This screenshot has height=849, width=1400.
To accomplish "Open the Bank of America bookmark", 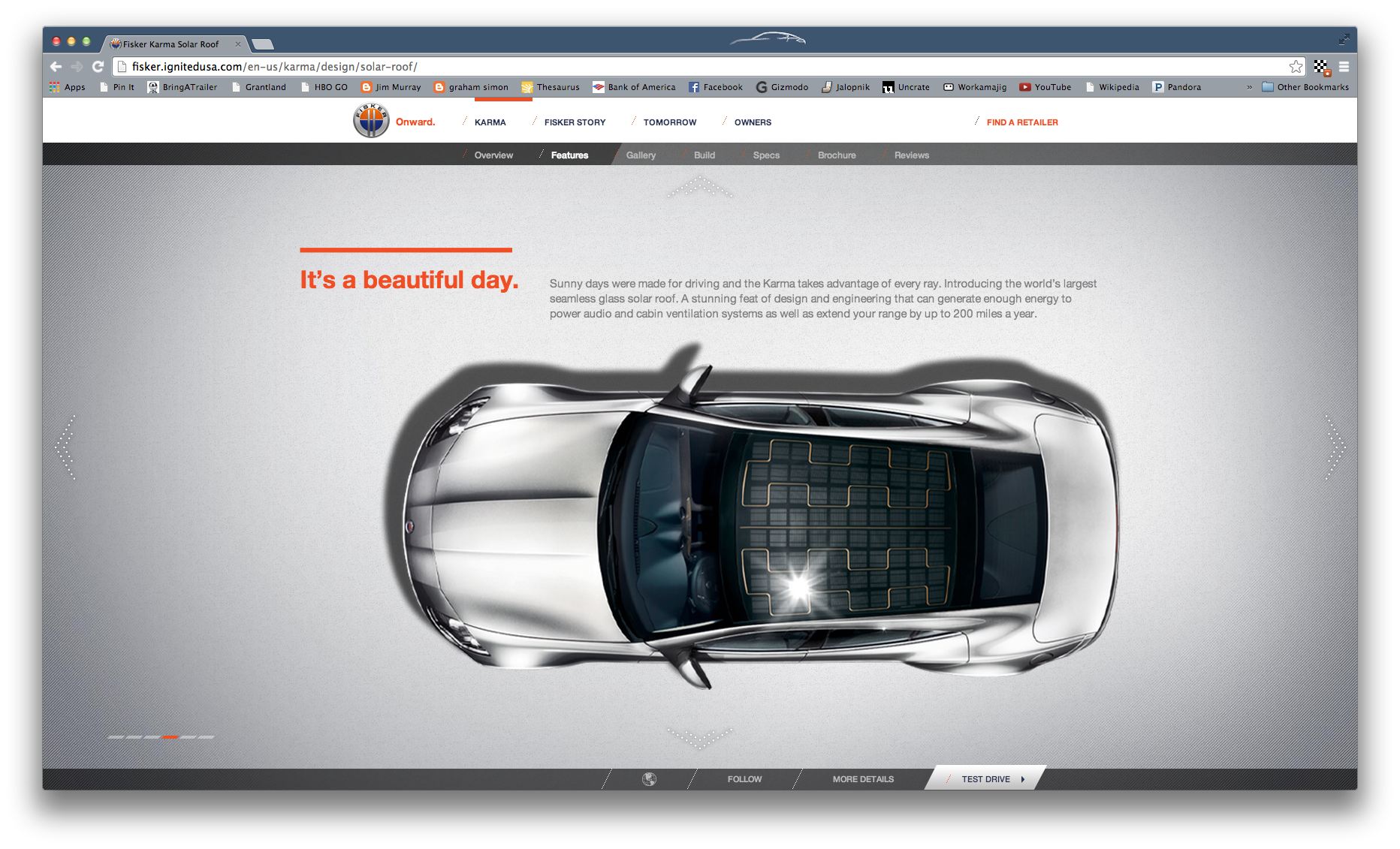I will tap(634, 87).
